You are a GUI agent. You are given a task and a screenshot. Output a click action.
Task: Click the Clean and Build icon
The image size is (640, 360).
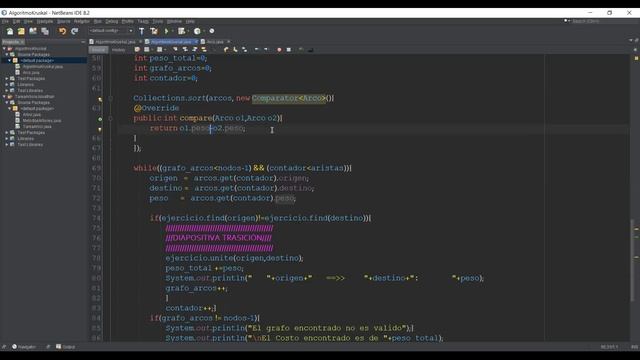coord(154,31)
